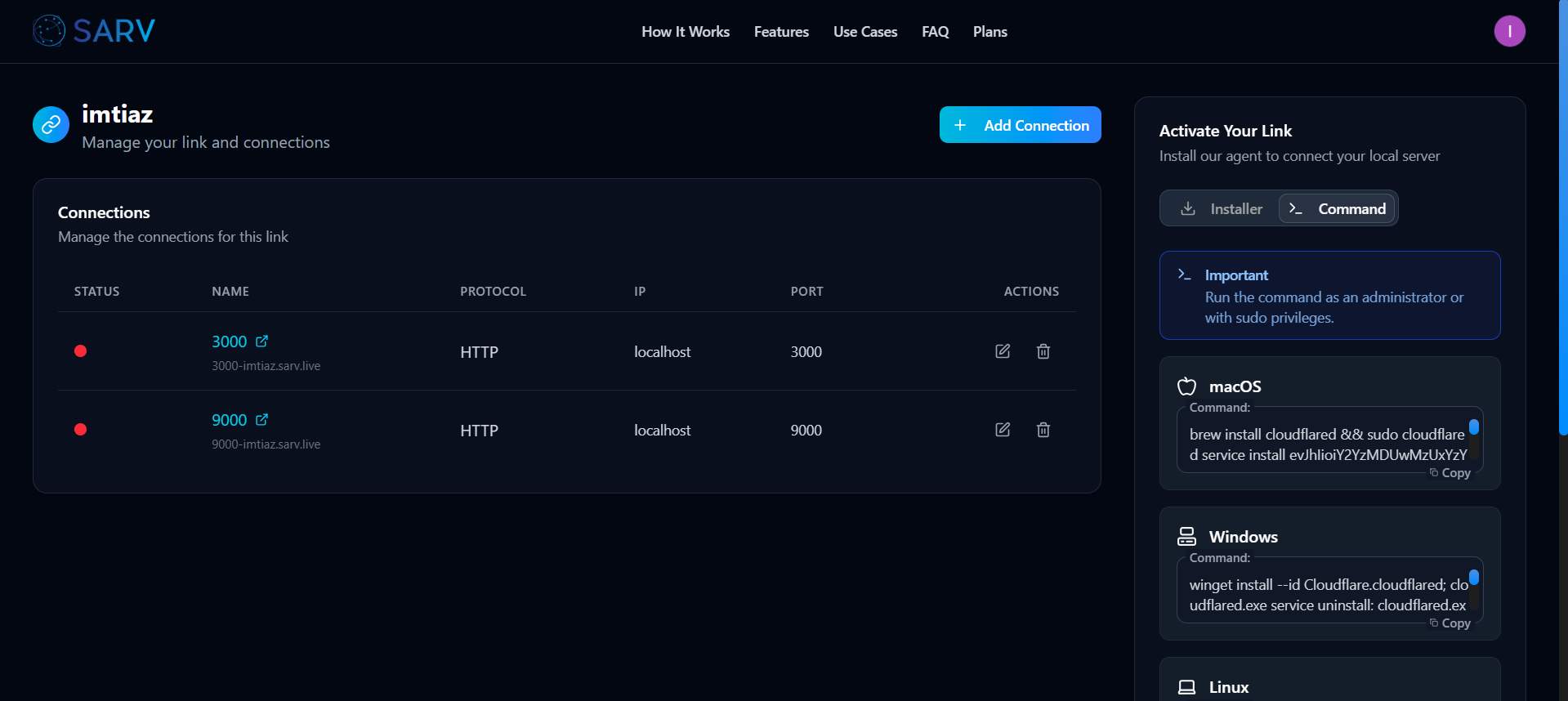Viewport: 1568px width, 701px height.
Task: Go to the Features section
Action: (x=781, y=32)
